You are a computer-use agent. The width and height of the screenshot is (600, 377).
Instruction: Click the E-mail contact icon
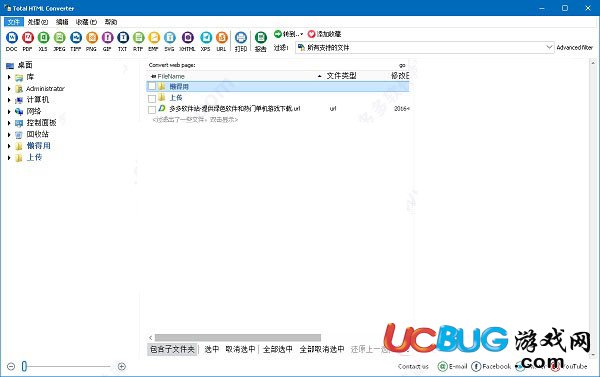tap(443, 366)
